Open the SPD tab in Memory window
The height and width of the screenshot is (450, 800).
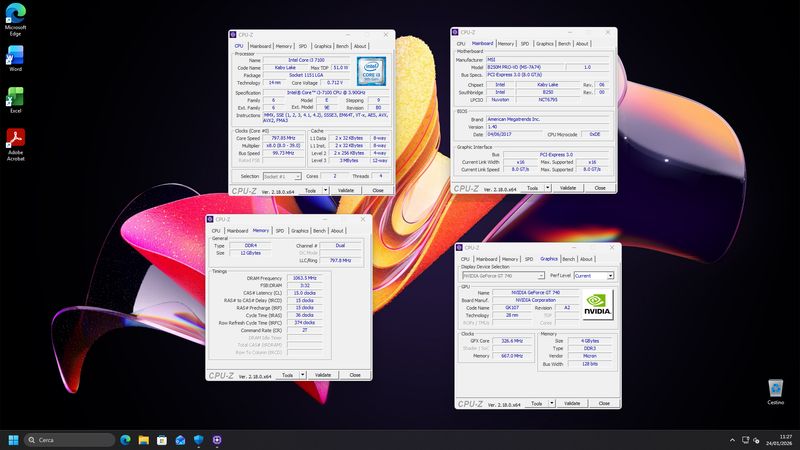(280, 231)
